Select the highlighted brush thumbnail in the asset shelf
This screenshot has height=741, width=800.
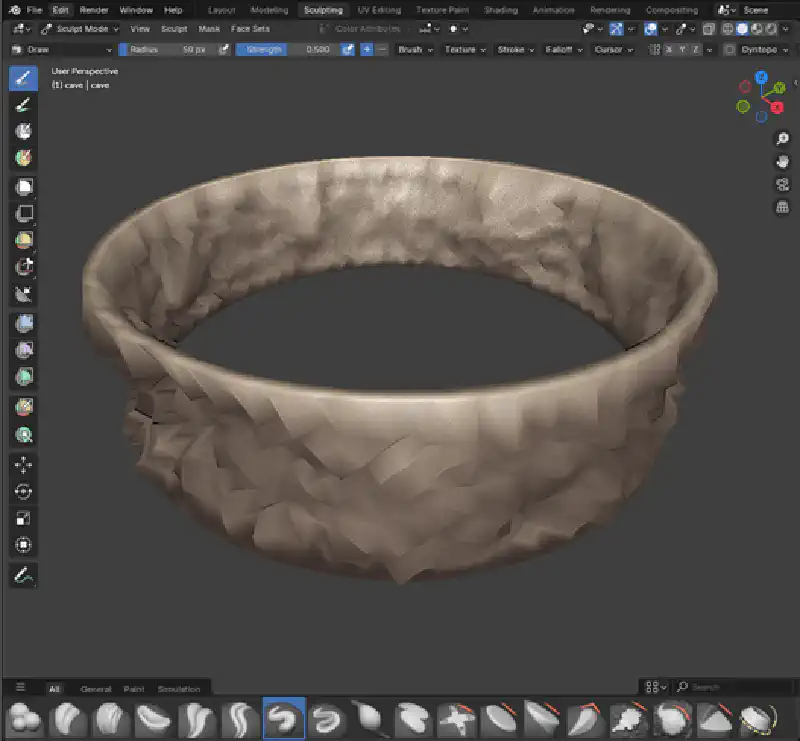pos(282,718)
